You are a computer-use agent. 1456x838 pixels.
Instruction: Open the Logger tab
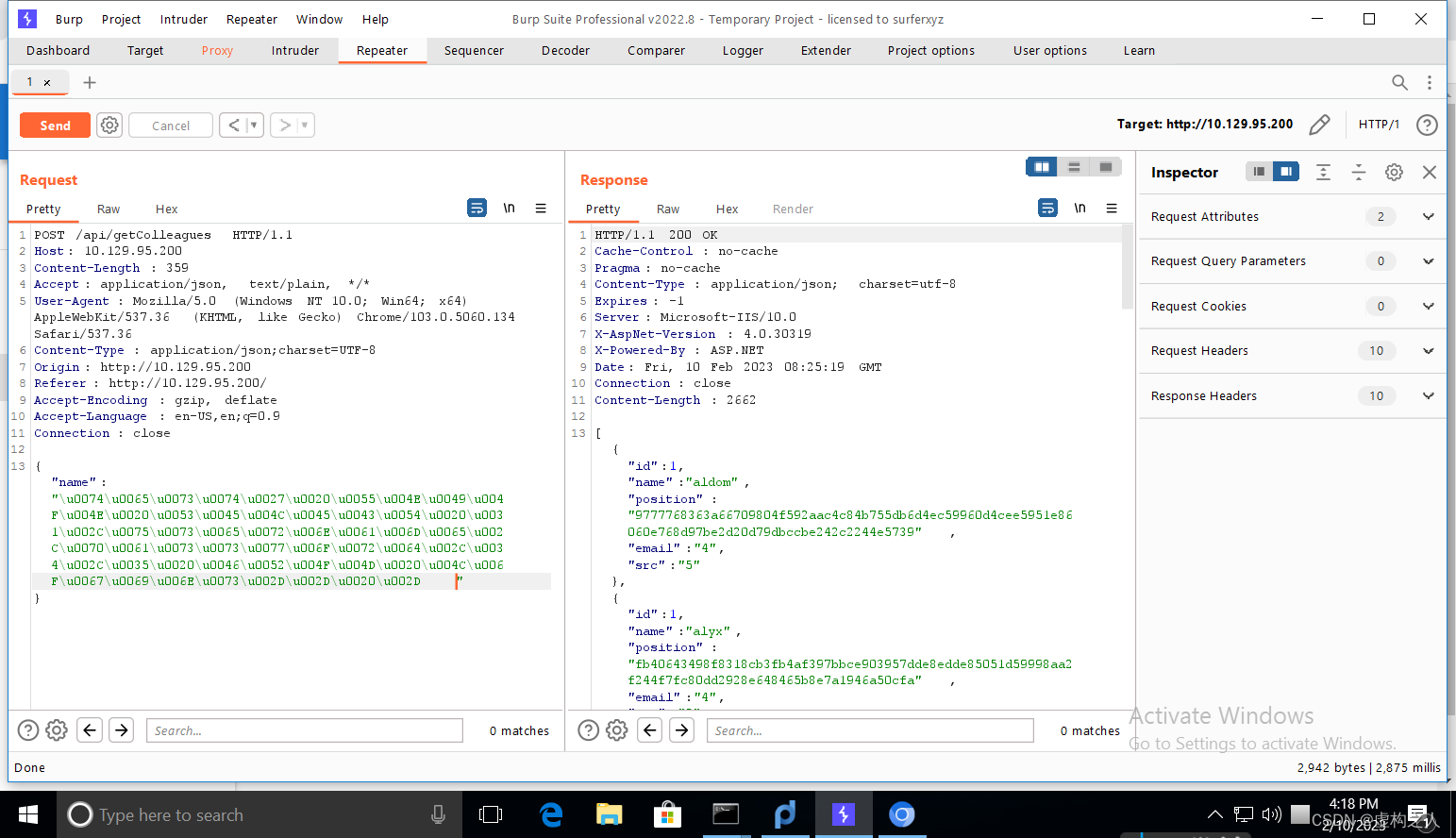point(743,51)
